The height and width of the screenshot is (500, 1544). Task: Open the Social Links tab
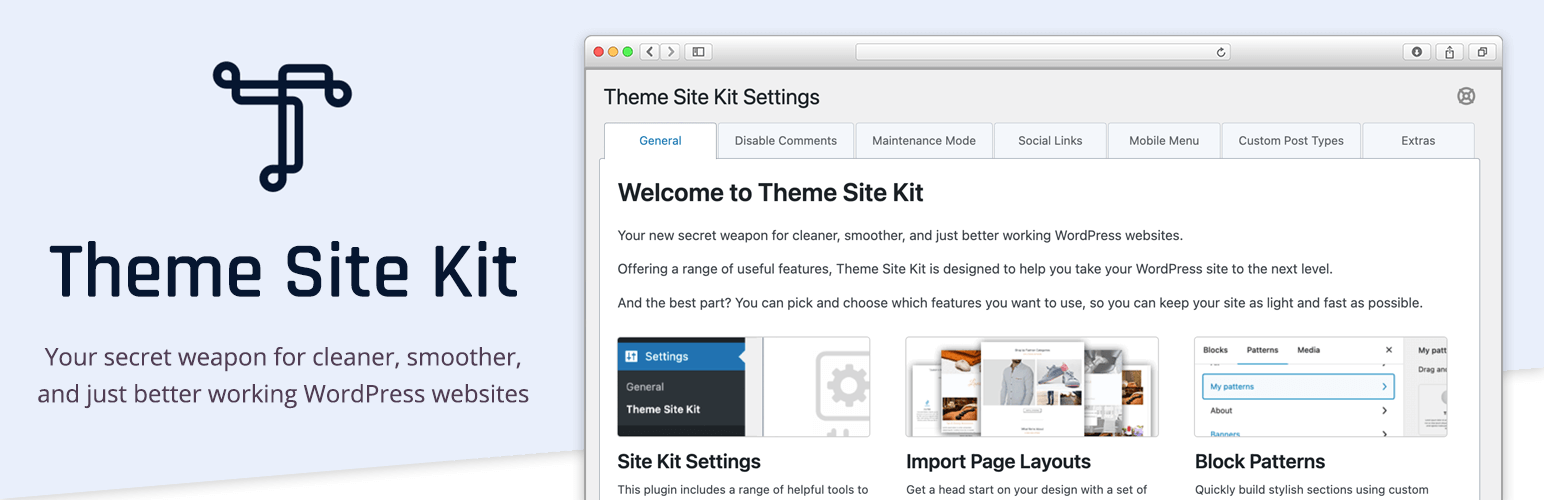coord(1050,141)
